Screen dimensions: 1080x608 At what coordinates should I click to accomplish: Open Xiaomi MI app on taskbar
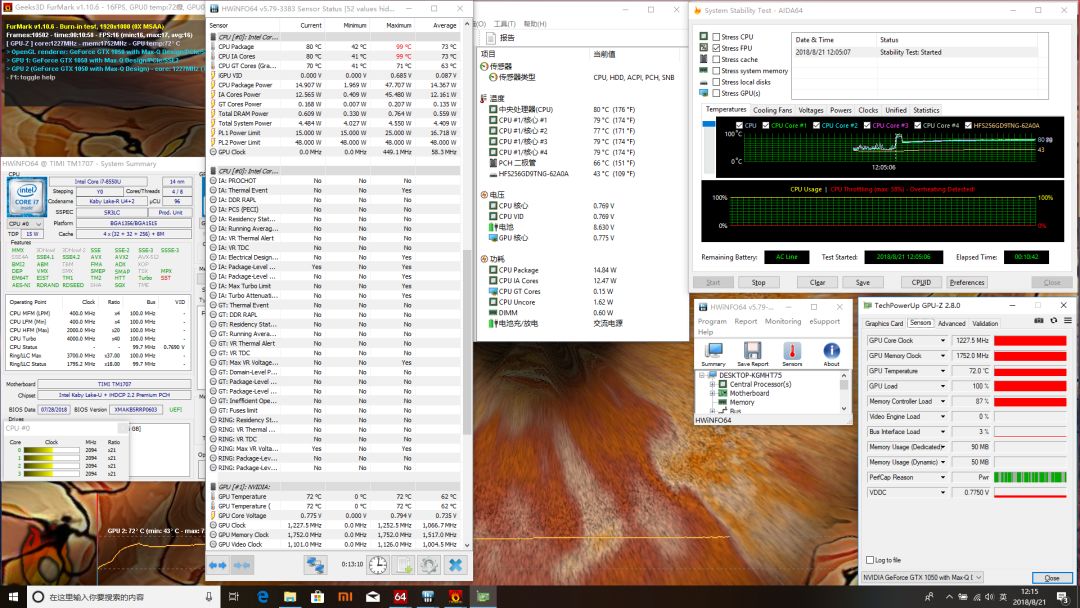(x=345, y=596)
